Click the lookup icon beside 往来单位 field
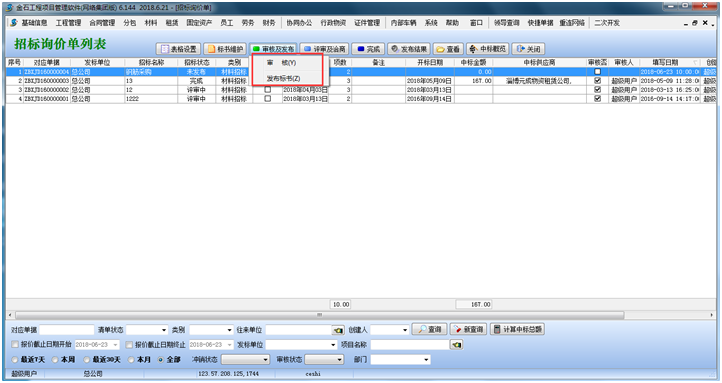The image size is (722, 383). [338, 330]
